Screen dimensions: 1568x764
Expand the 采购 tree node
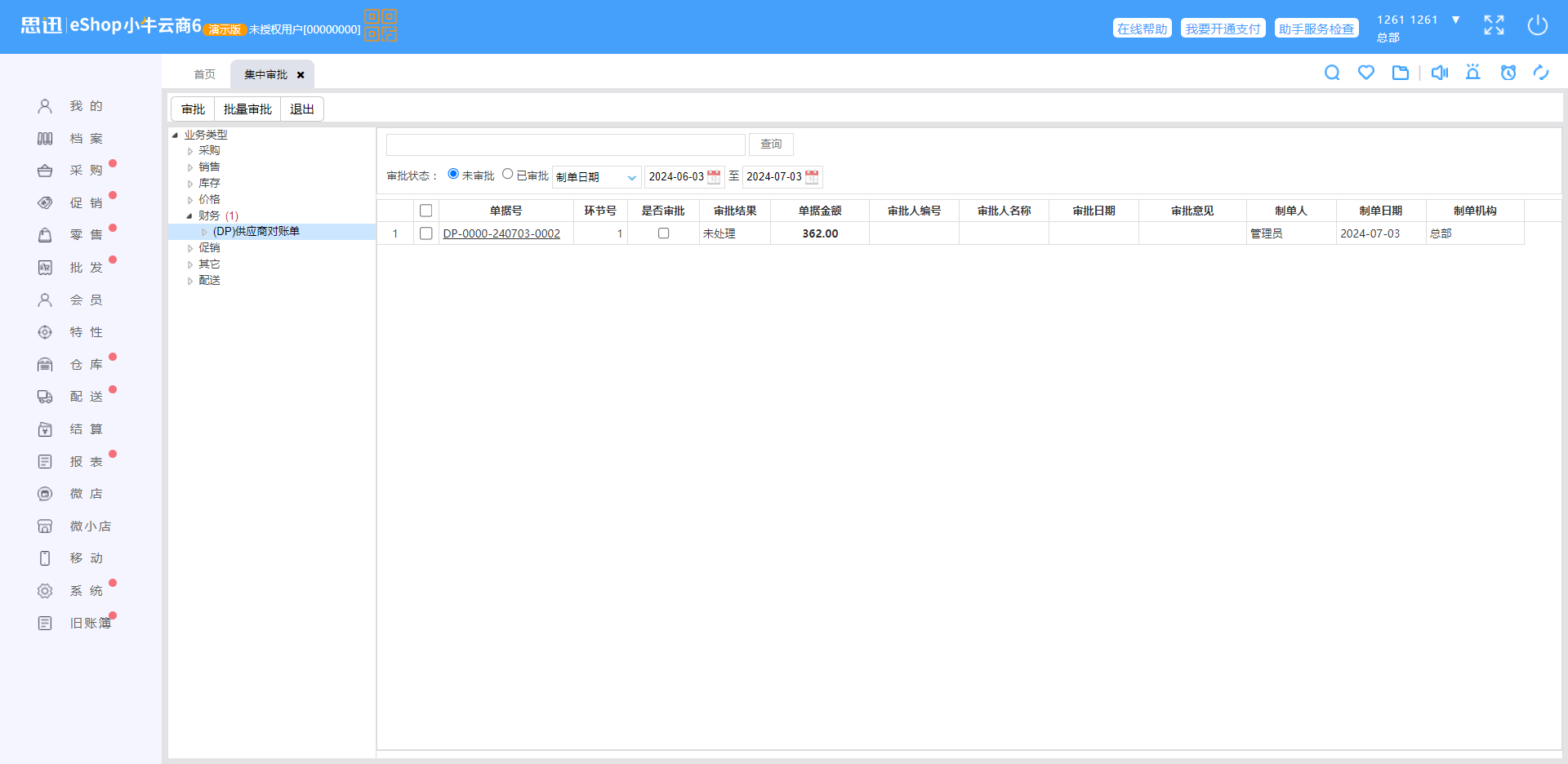[x=190, y=151]
